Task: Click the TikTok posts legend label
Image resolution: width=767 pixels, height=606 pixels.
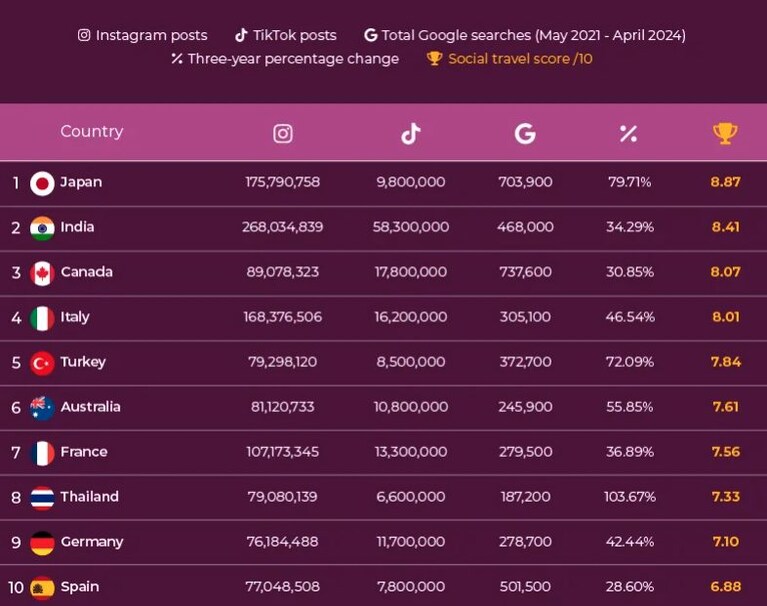Action: 286,35
